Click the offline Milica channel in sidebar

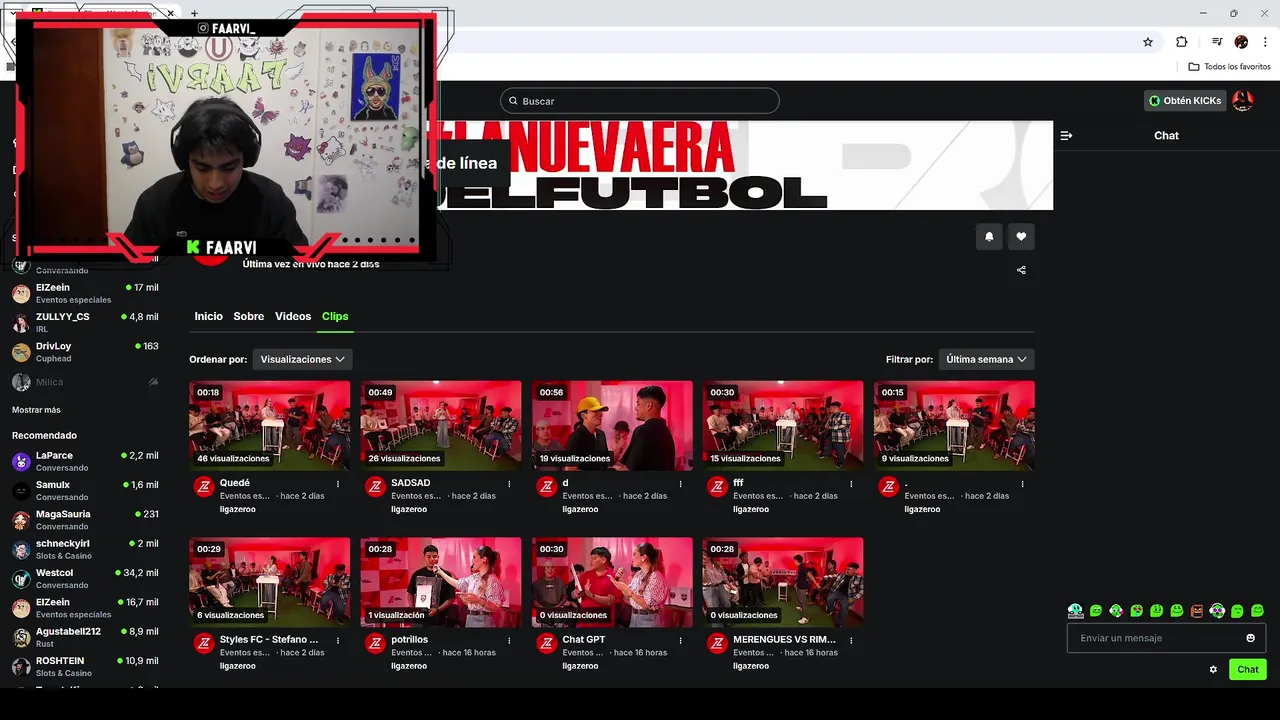85,382
